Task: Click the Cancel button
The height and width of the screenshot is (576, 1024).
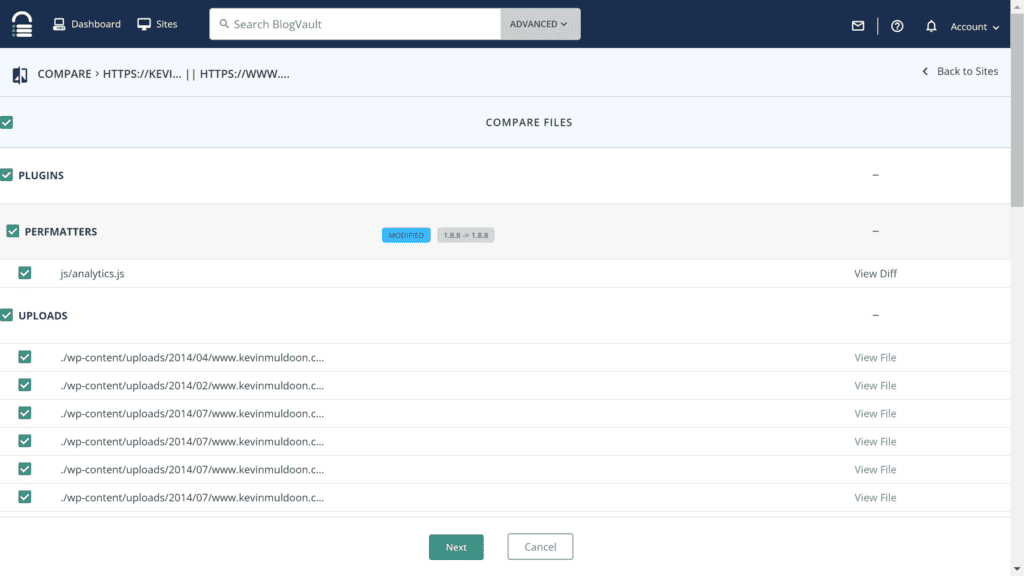Action: pyautogui.click(x=540, y=547)
